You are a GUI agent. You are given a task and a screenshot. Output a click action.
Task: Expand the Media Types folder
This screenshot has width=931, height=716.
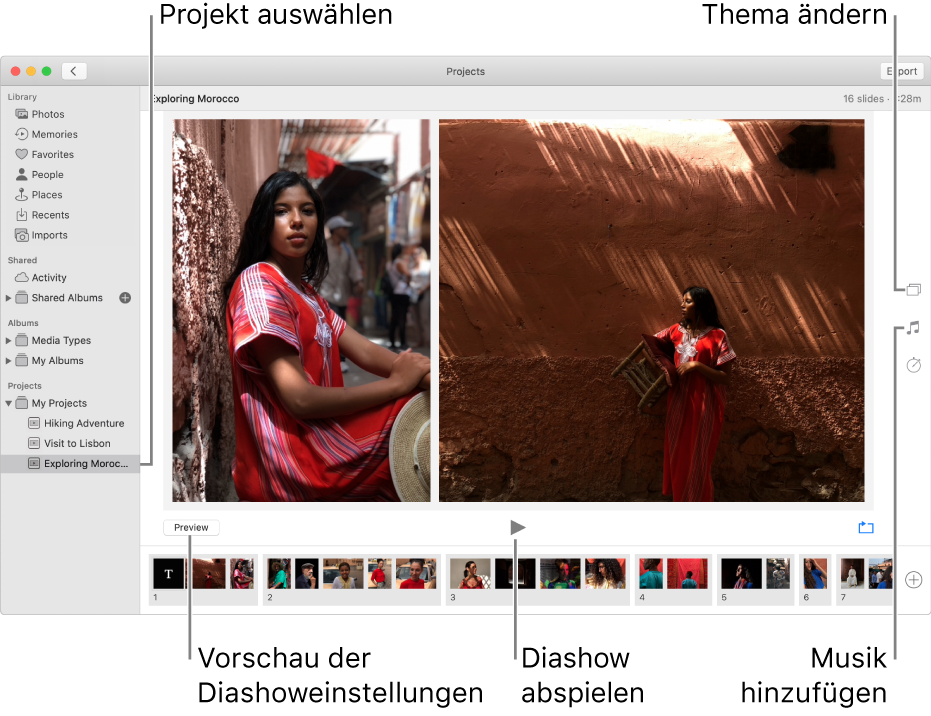[8, 341]
